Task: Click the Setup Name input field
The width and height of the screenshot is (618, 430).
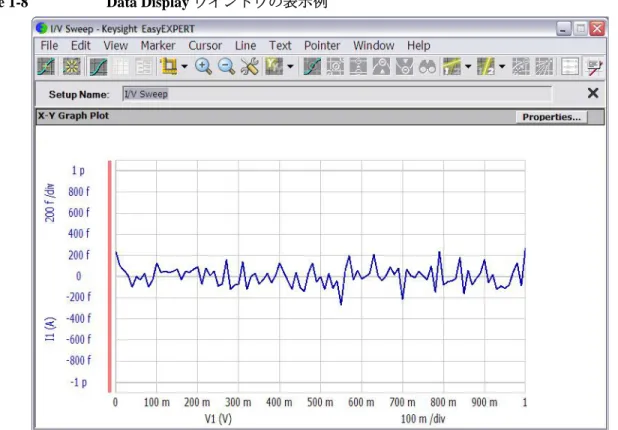Action: [337, 94]
